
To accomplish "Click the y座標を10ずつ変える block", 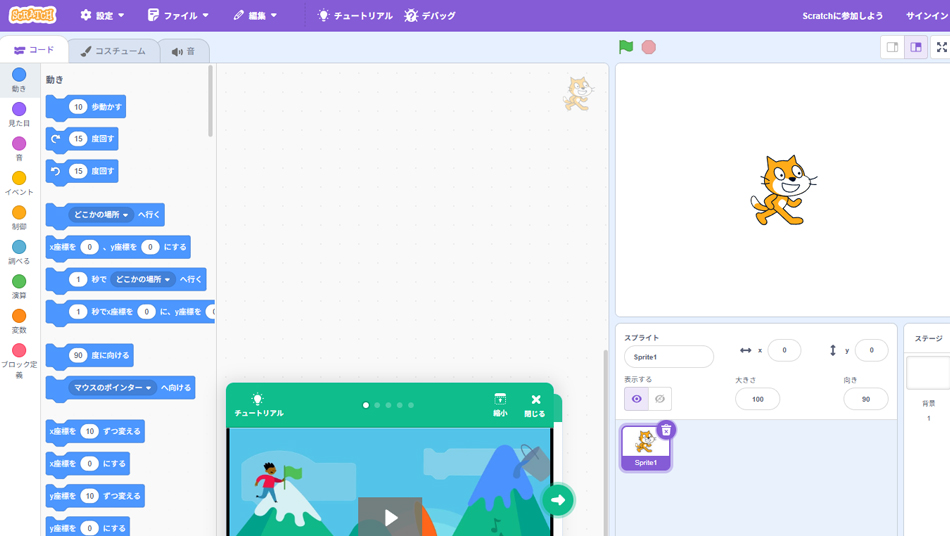I will pyautogui.click(x=95, y=497).
